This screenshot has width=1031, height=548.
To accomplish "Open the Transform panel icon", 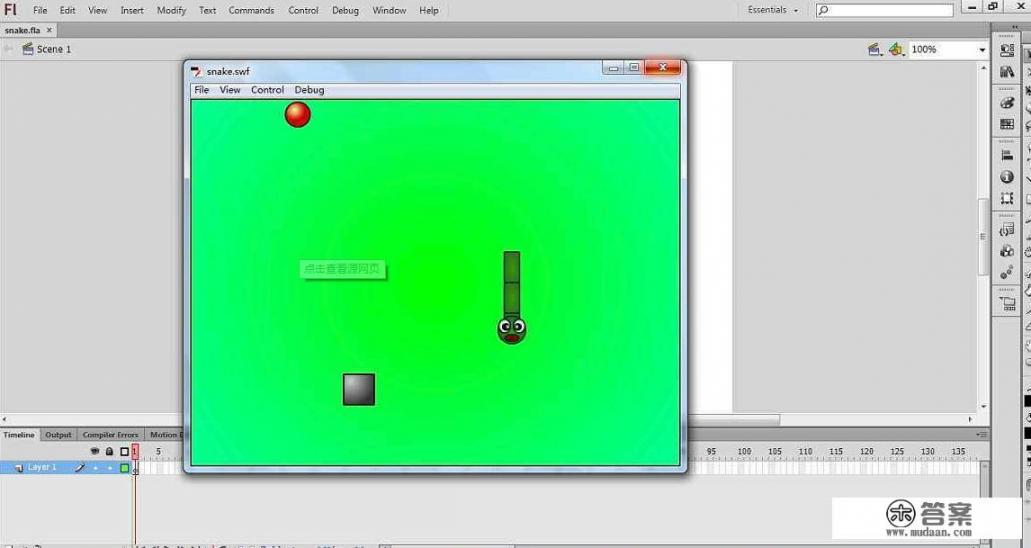I will pos(1007,199).
